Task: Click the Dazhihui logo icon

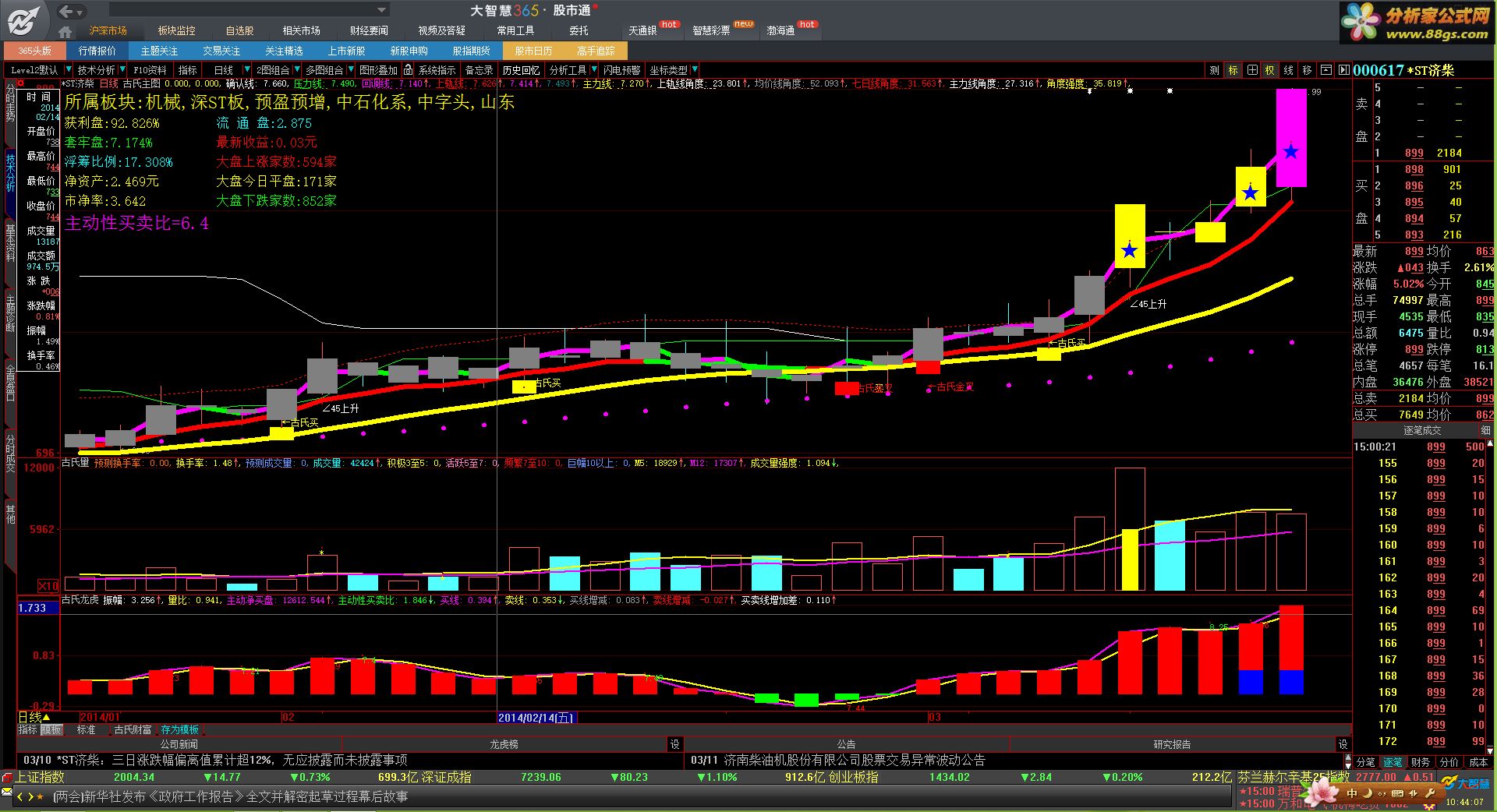Action: 25,20
